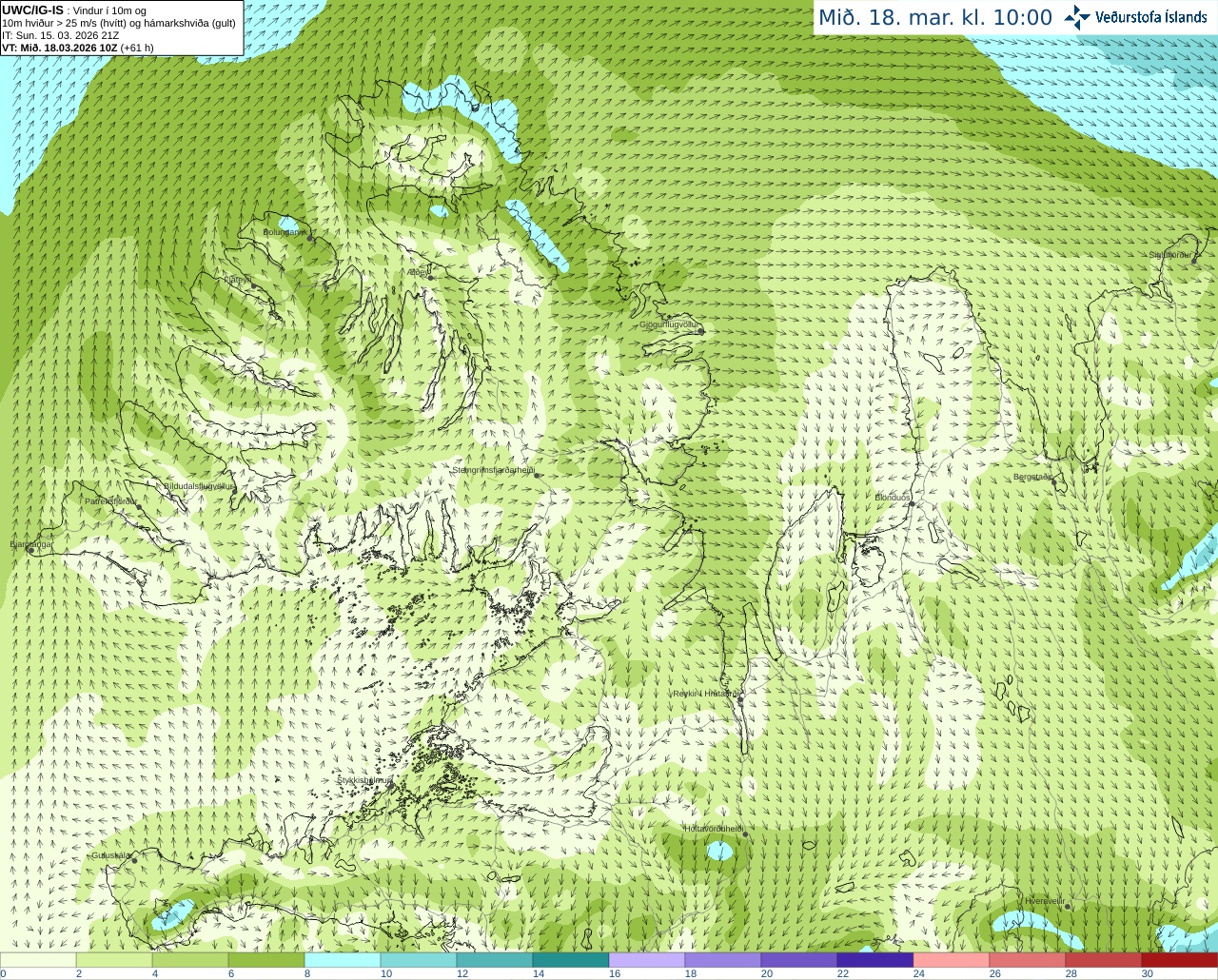Click the 'IT: Sun. 15. 03. 2026 21Z' line
Screen dimensions: 1218x980
tap(60, 35)
